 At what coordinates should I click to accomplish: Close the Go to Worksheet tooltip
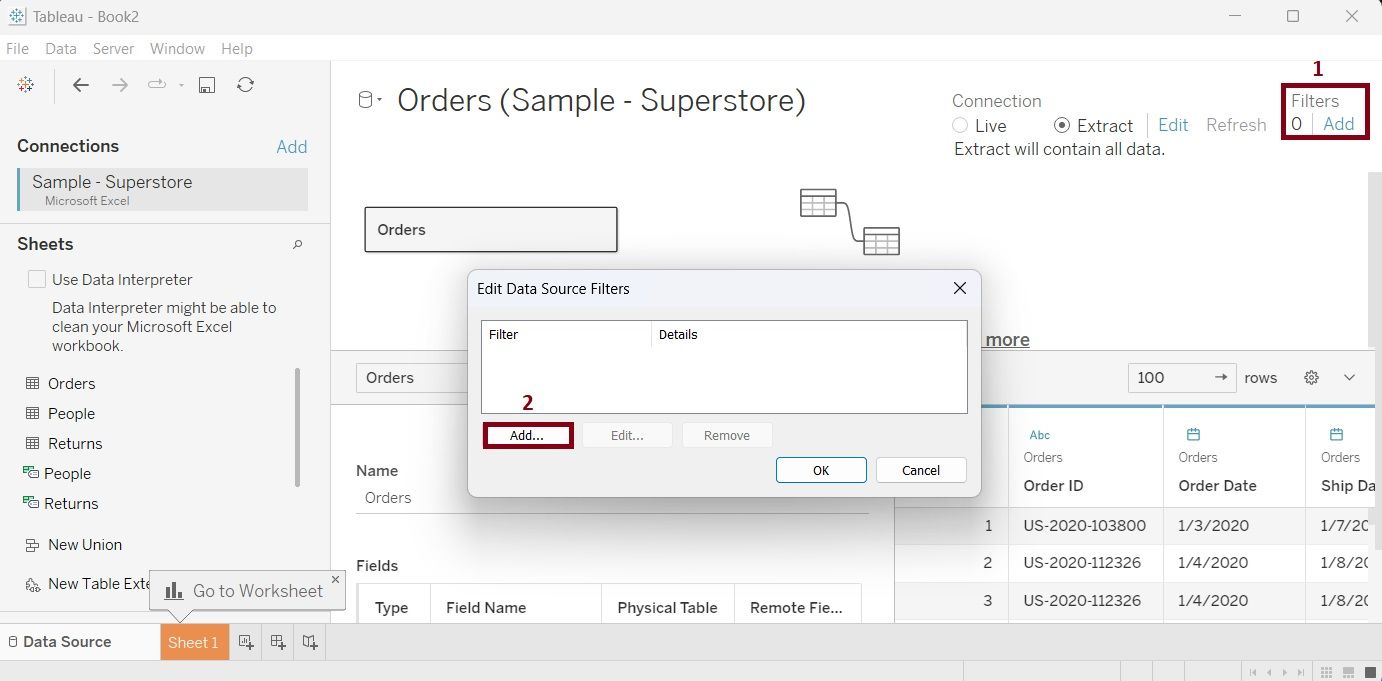pyautogui.click(x=335, y=579)
